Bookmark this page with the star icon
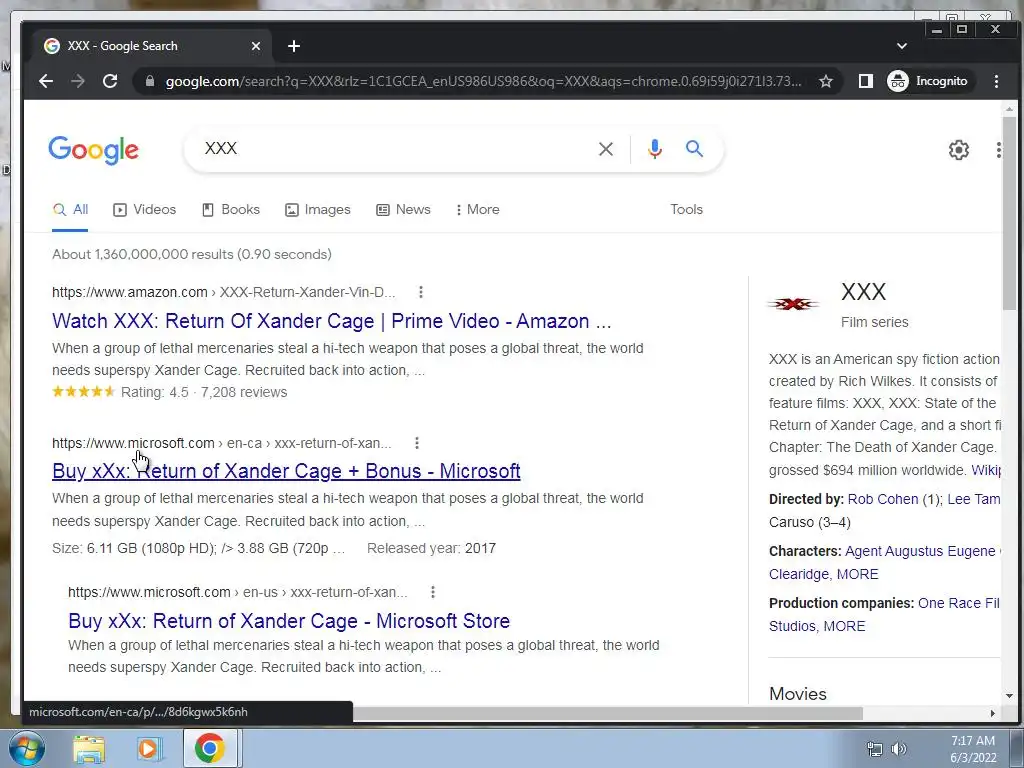1024x768 pixels. [825, 81]
